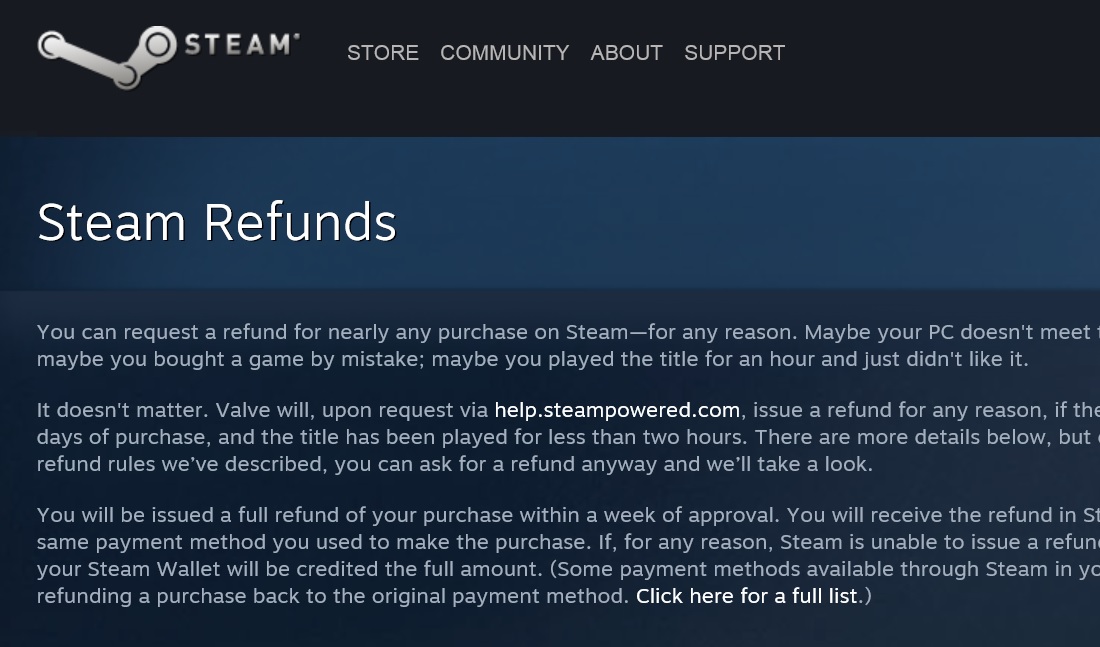1100x647 pixels.
Task: Open the STORE menu
Action: click(383, 53)
